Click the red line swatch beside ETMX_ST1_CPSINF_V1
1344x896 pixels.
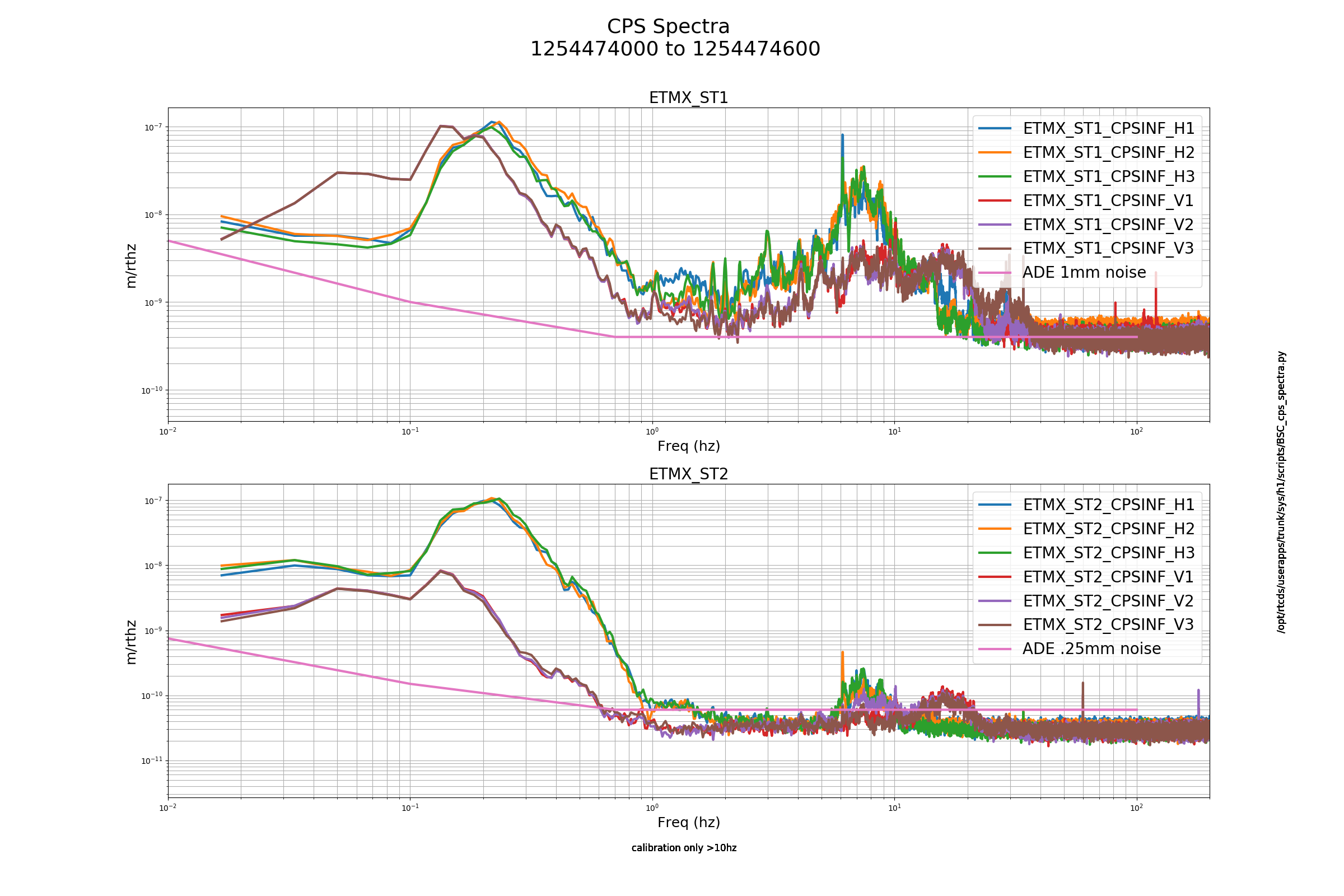995,200
